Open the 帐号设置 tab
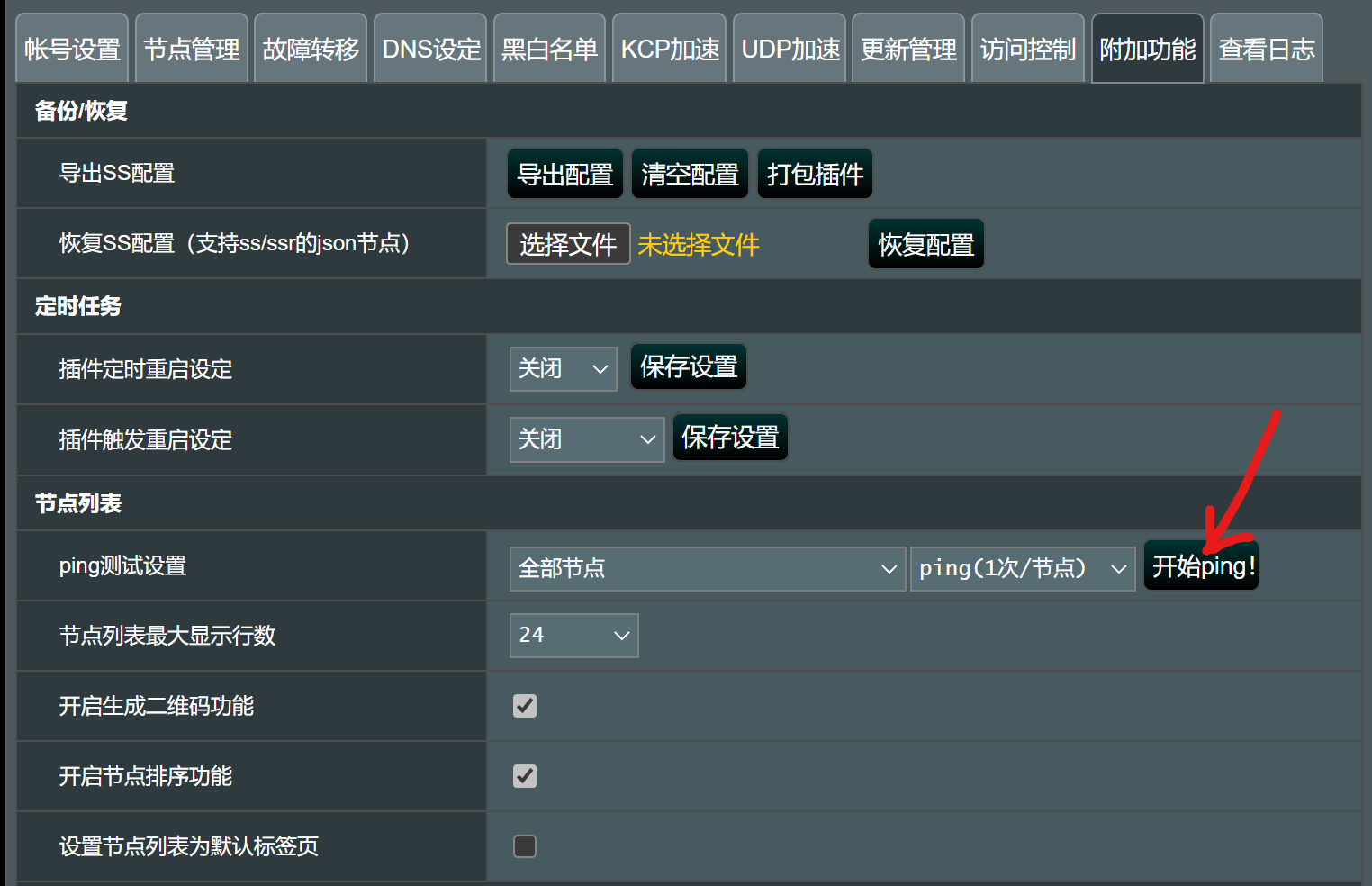This screenshot has height=886, width=1372. click(72, 50)
